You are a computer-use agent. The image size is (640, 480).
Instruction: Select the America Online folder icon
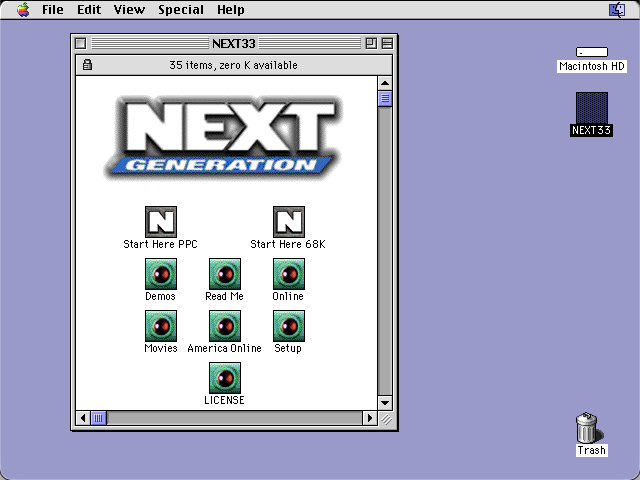click(225, 326)
